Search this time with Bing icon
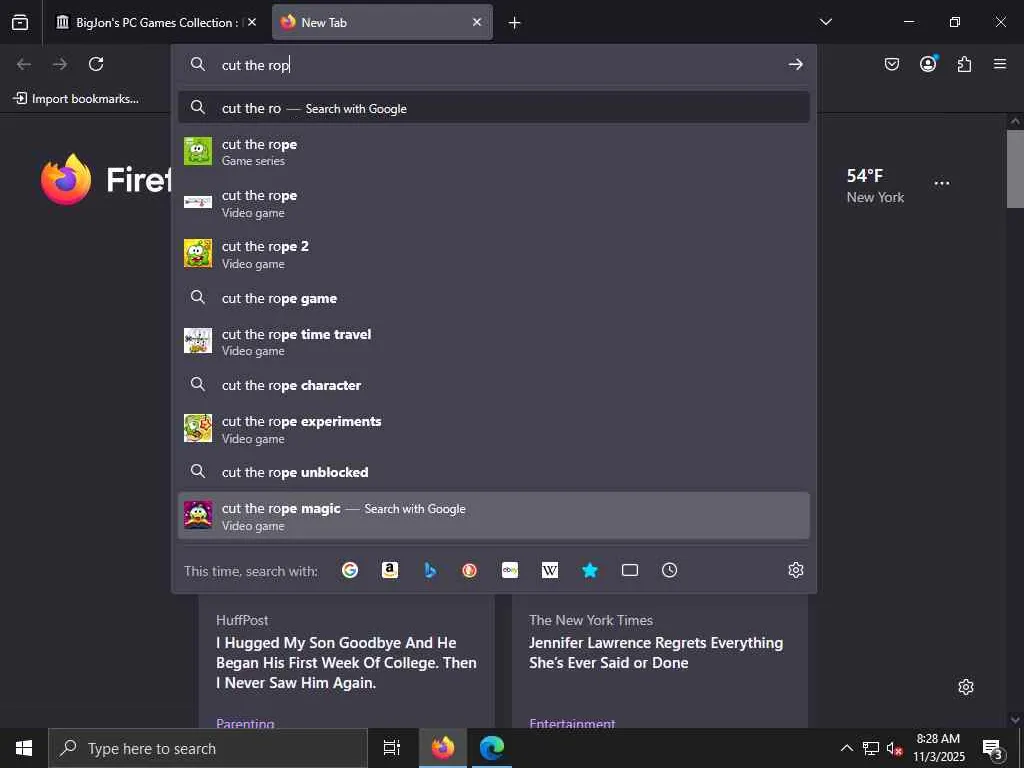 (x=430, y=570)
